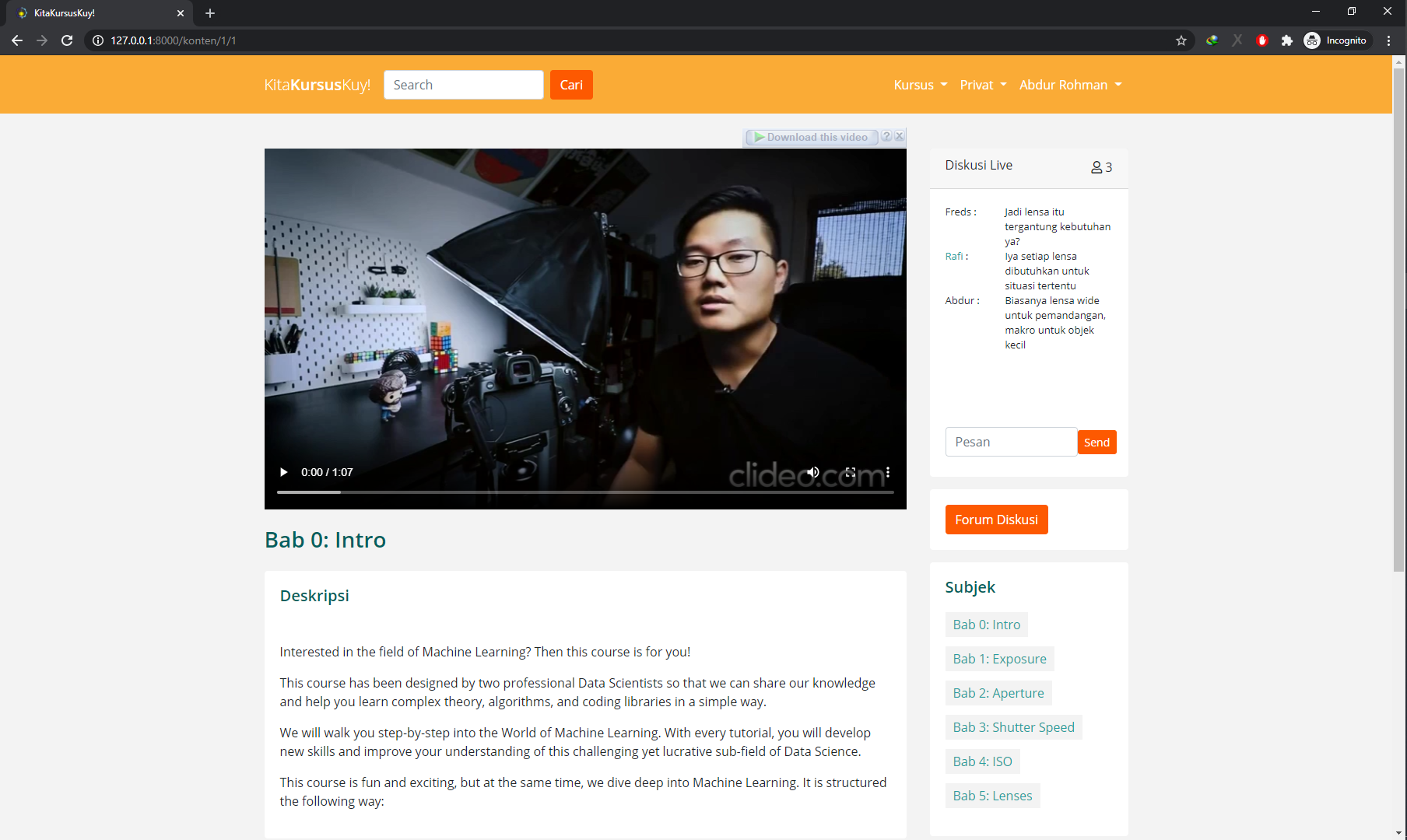Focus the Pesan message field
Screen dimensions: 1407x840
click(x=1011, y=442)
